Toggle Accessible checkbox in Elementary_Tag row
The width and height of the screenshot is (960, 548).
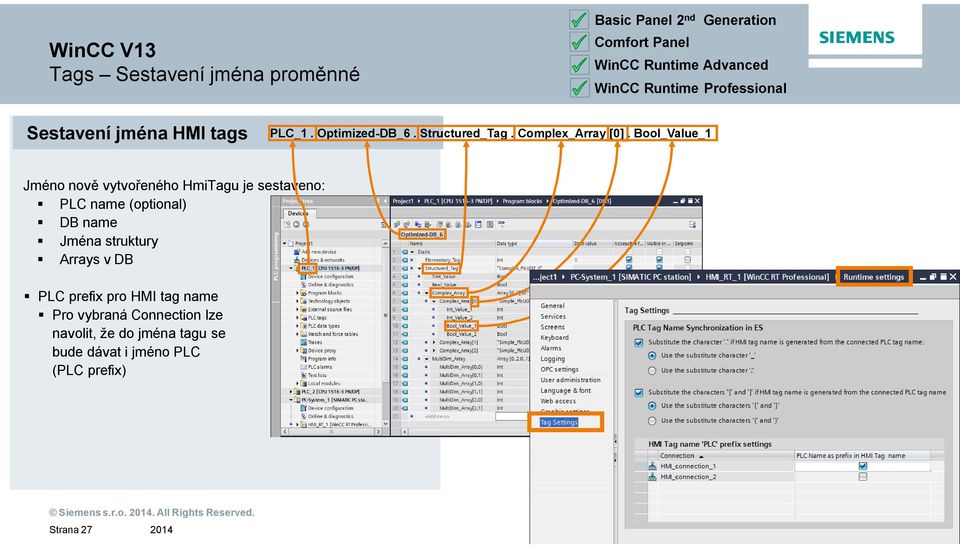(x=629, y=260)
